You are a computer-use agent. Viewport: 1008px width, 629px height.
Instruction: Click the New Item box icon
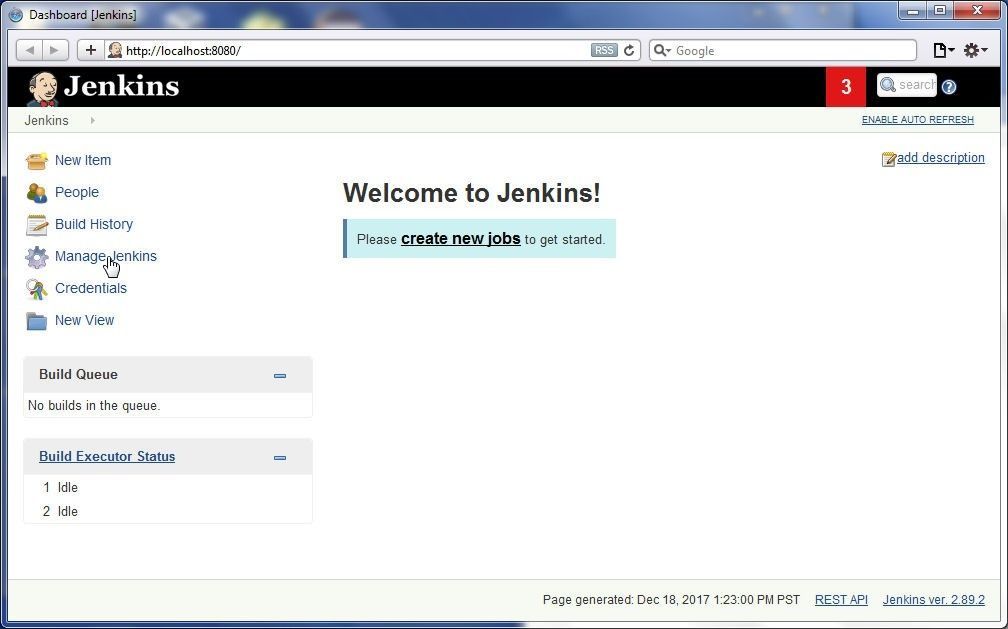tap(37, 161)
